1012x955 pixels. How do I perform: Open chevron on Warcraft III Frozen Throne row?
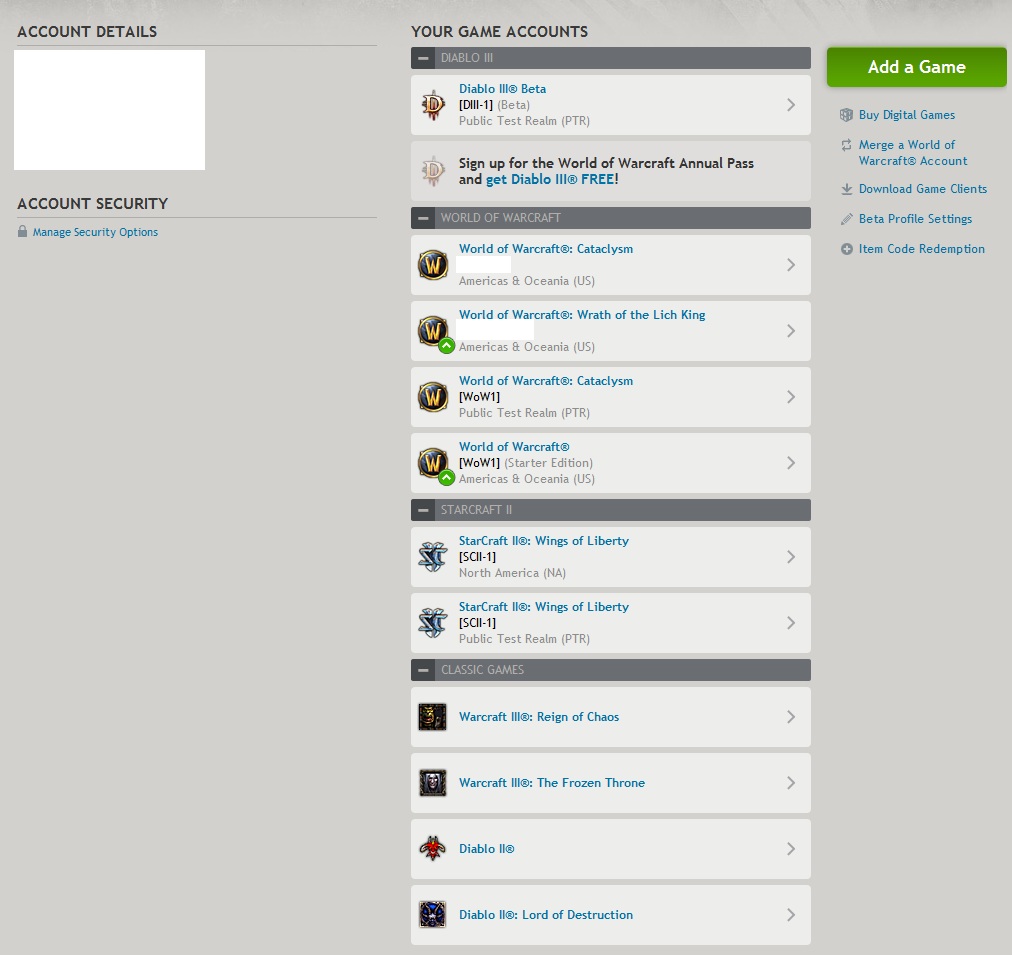[791, 783]
